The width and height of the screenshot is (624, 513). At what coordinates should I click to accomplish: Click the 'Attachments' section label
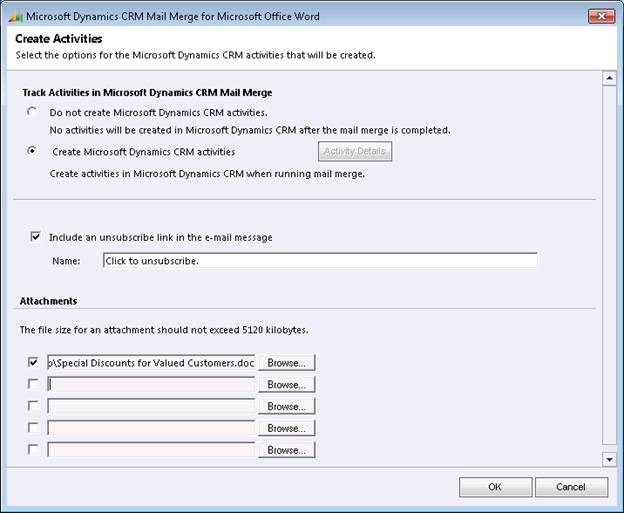coord(48,301)
